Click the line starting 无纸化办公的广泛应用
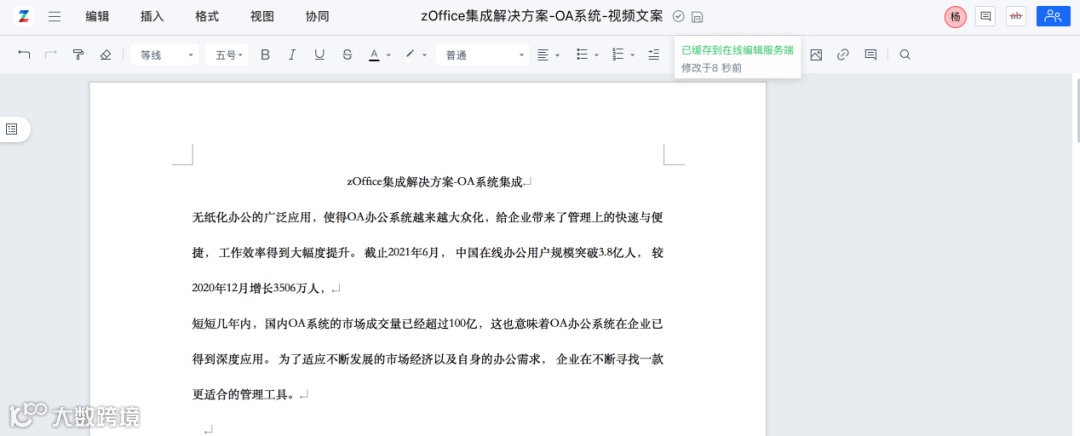The width and height of the screenshot is (1080, 436). click(x=428, y=218)
